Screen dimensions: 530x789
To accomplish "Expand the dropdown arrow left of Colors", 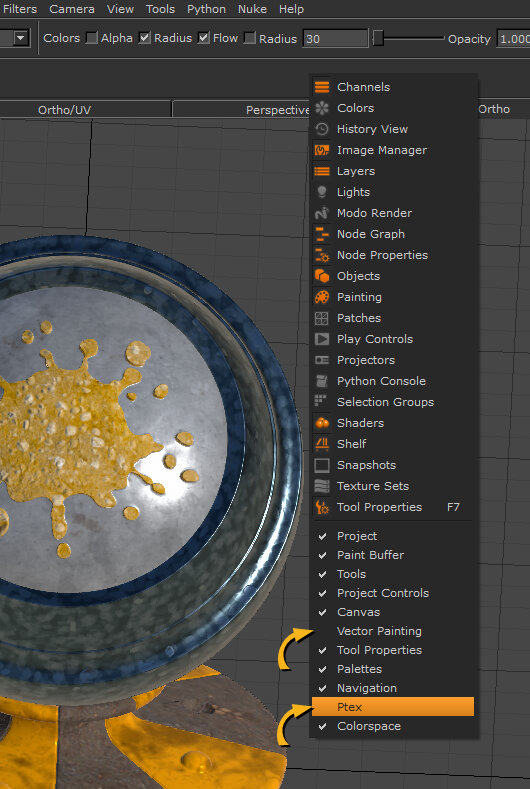I will pos(21,38).
